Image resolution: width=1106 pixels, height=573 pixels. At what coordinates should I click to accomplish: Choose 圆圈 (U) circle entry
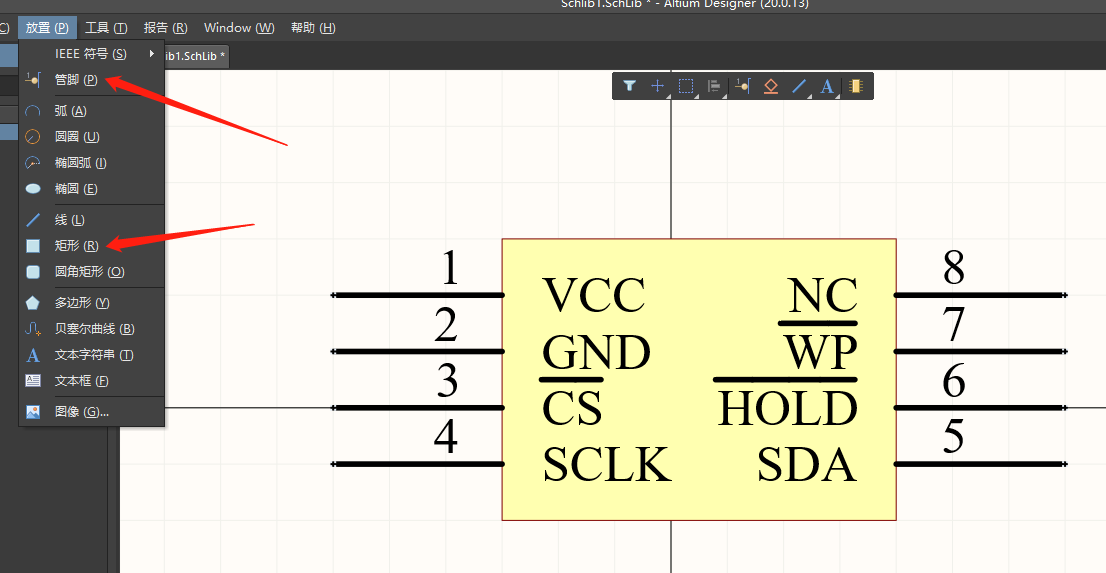pos(92,137)
